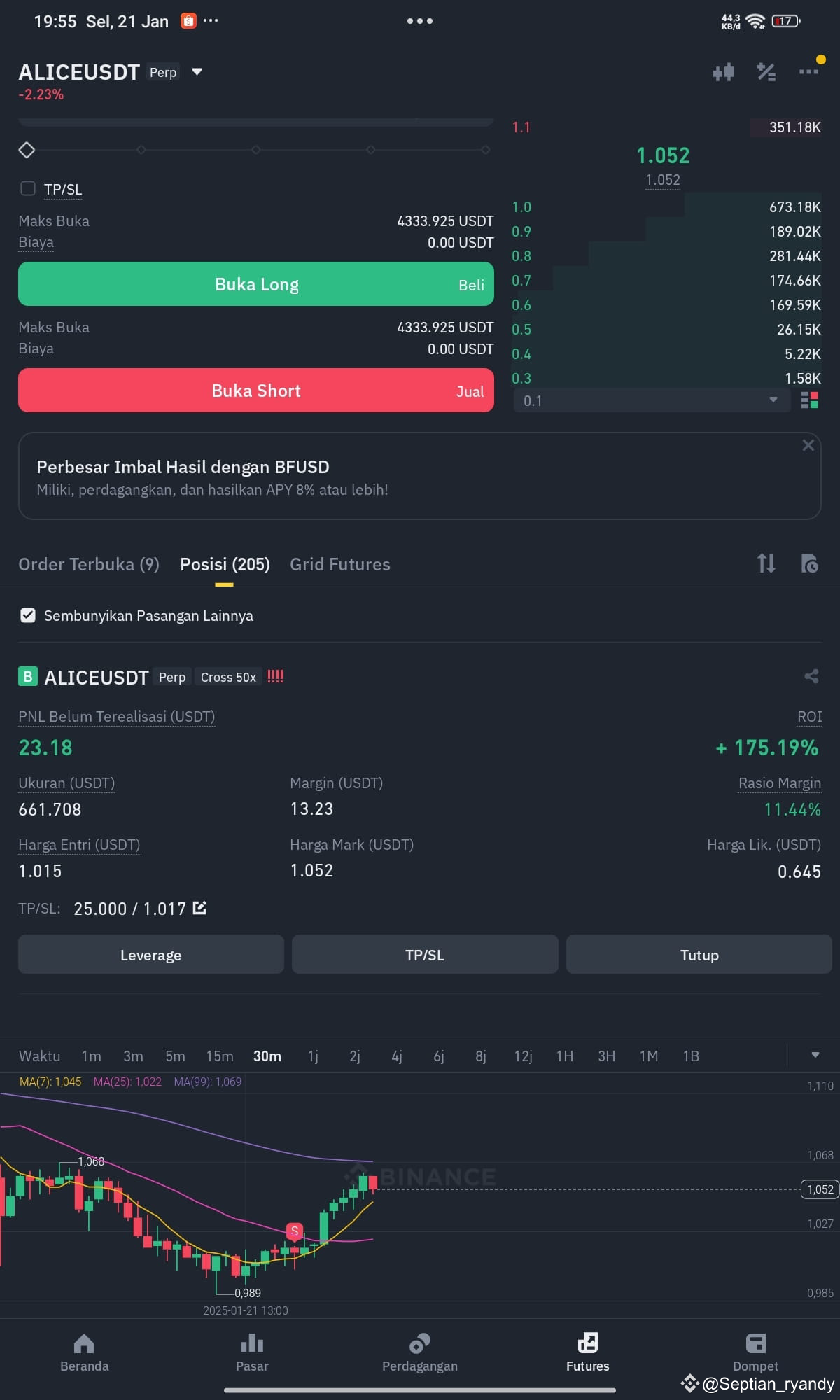Close the BFUSD promo banner
This screenshot has width=840, height=1400.
pos(808,445)
